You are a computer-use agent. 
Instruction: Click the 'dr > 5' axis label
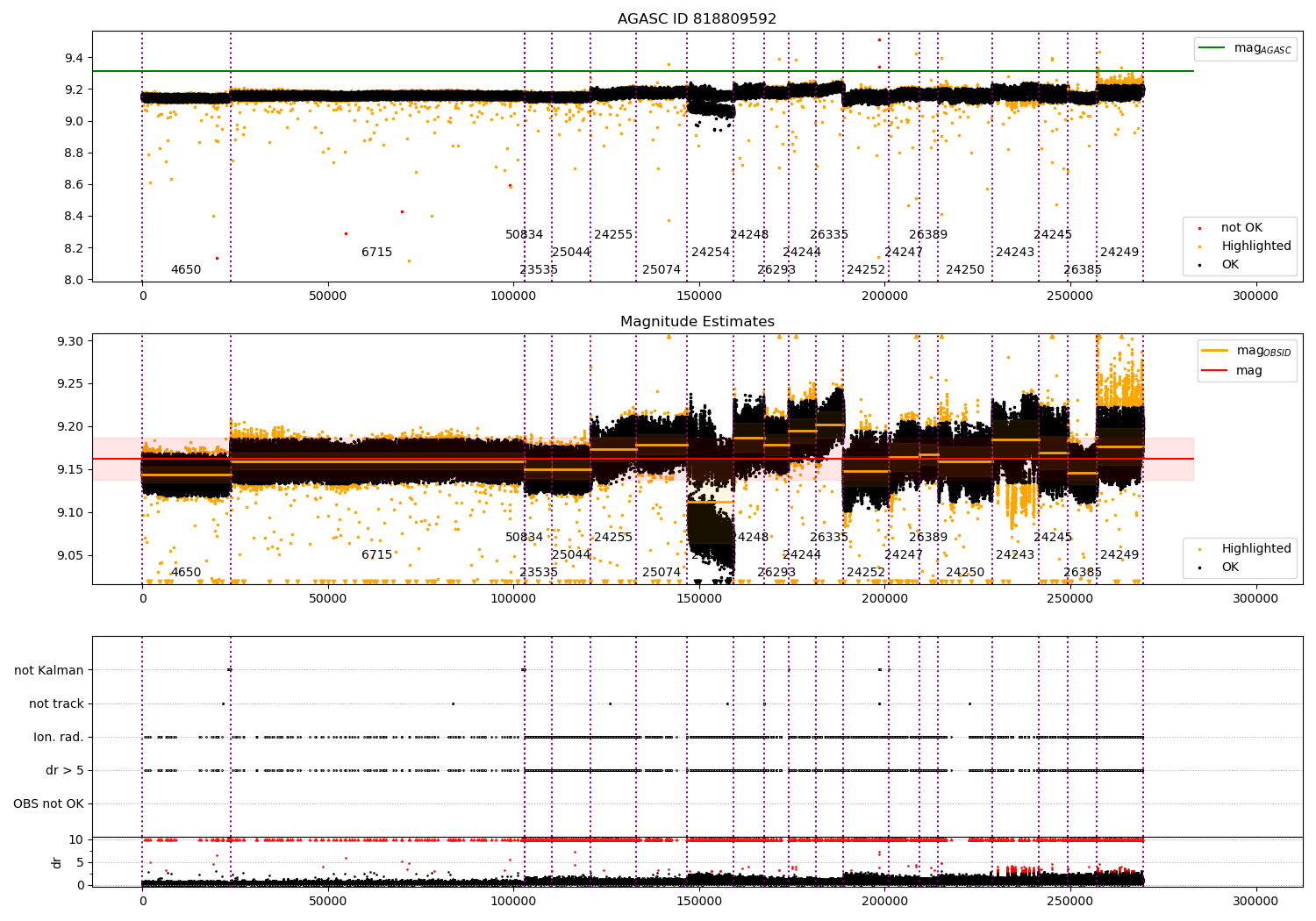pos(65,770)
